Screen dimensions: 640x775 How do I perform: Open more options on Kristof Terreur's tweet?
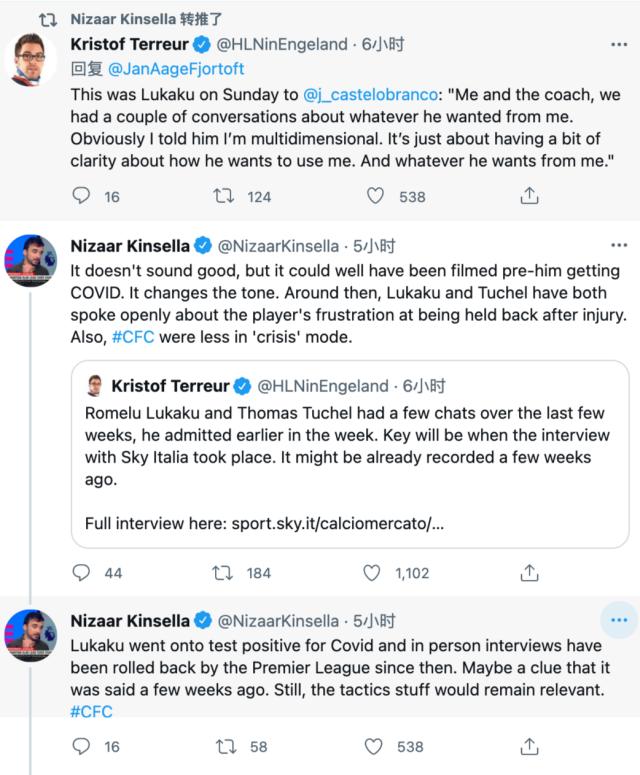[619, 46]
